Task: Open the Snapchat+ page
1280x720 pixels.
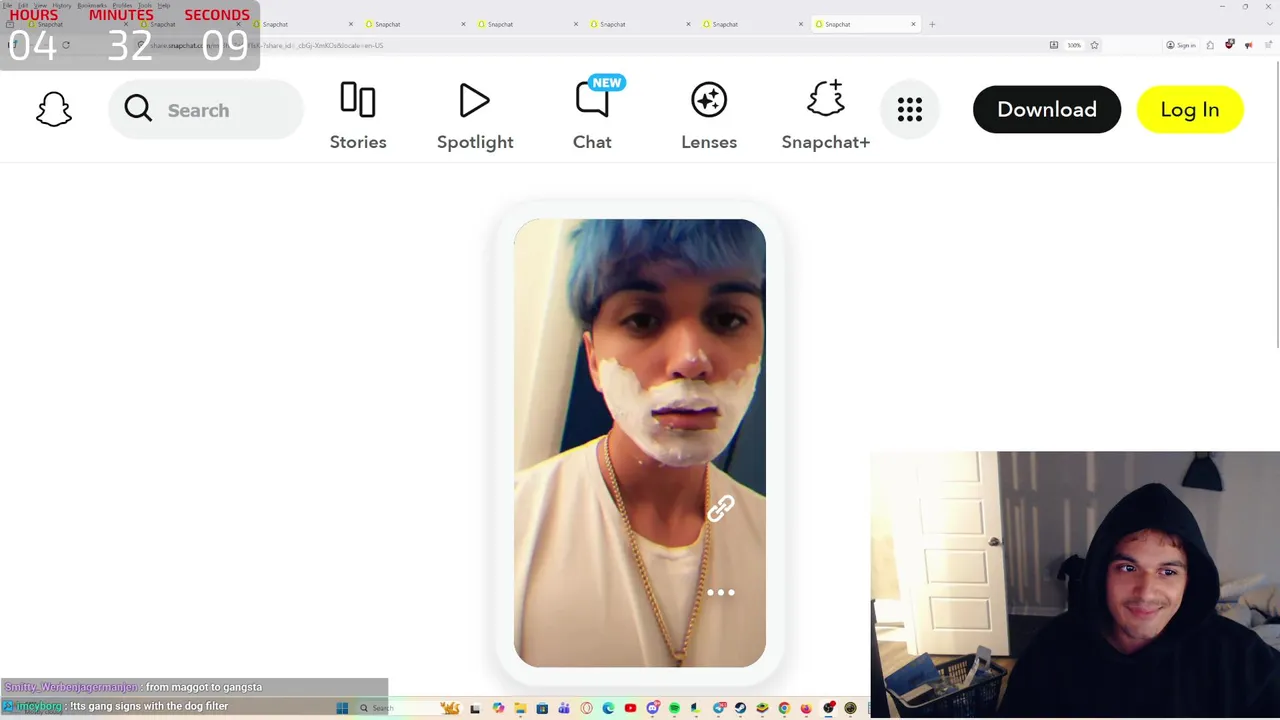Action: coord(826,116)
